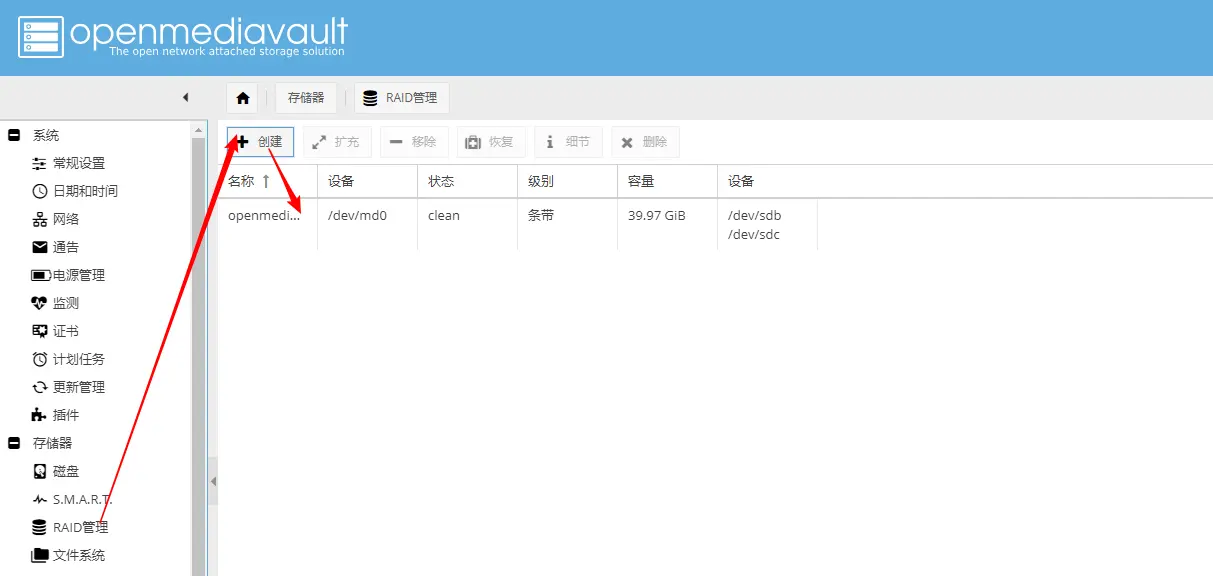The image size is (1213, 576).
Task: Click the 日期和时间 clock icon
Action: (40, 191)
